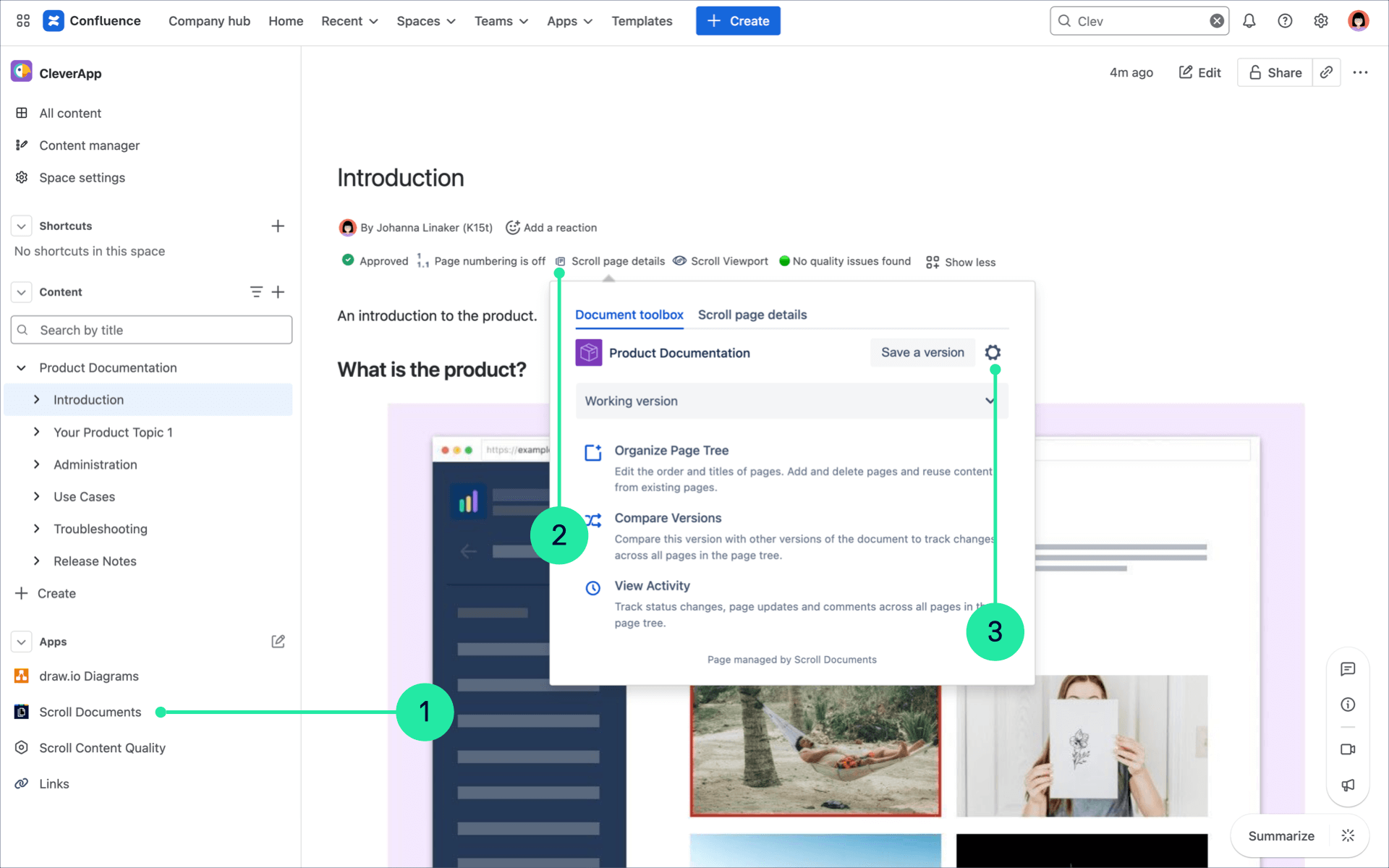Click the Edit button
Image resolution: width=1389 pixels, height=868 pixels.
click(x=1199, y=72)
